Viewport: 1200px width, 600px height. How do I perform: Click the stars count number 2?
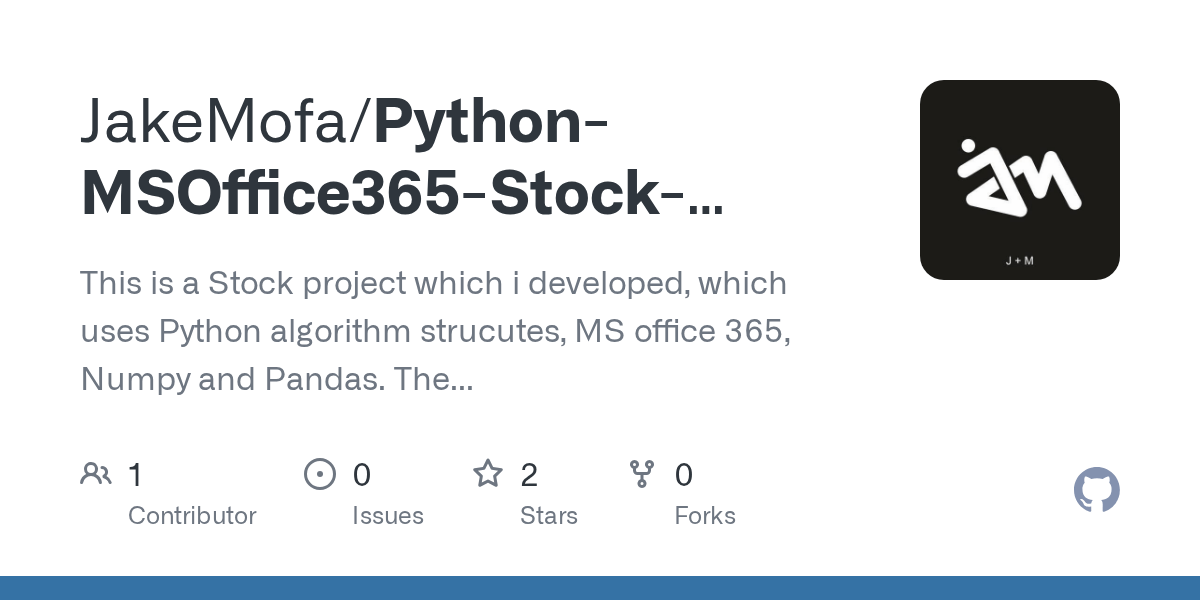[529, 474]
